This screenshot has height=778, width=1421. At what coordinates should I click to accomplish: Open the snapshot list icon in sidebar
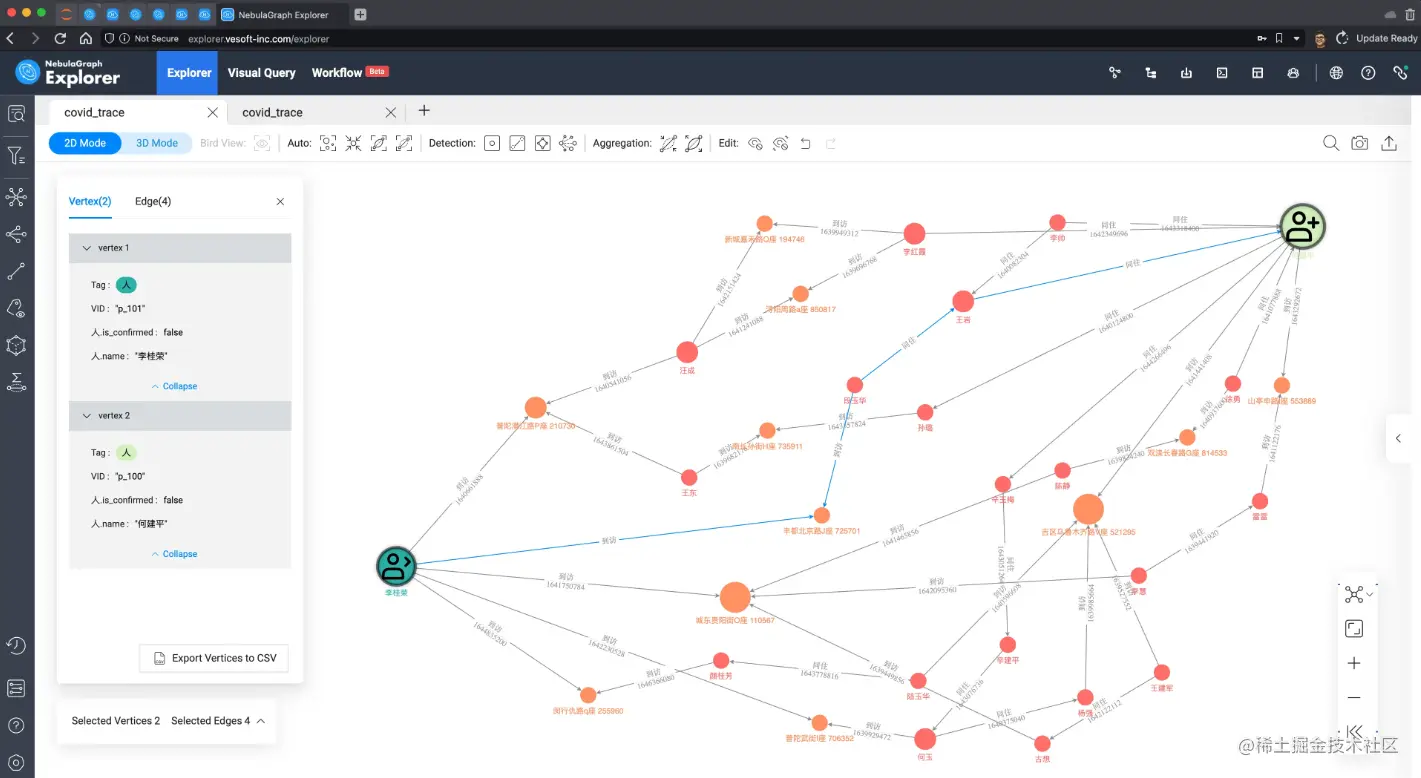pyautogui.click(x=16, y=688)
